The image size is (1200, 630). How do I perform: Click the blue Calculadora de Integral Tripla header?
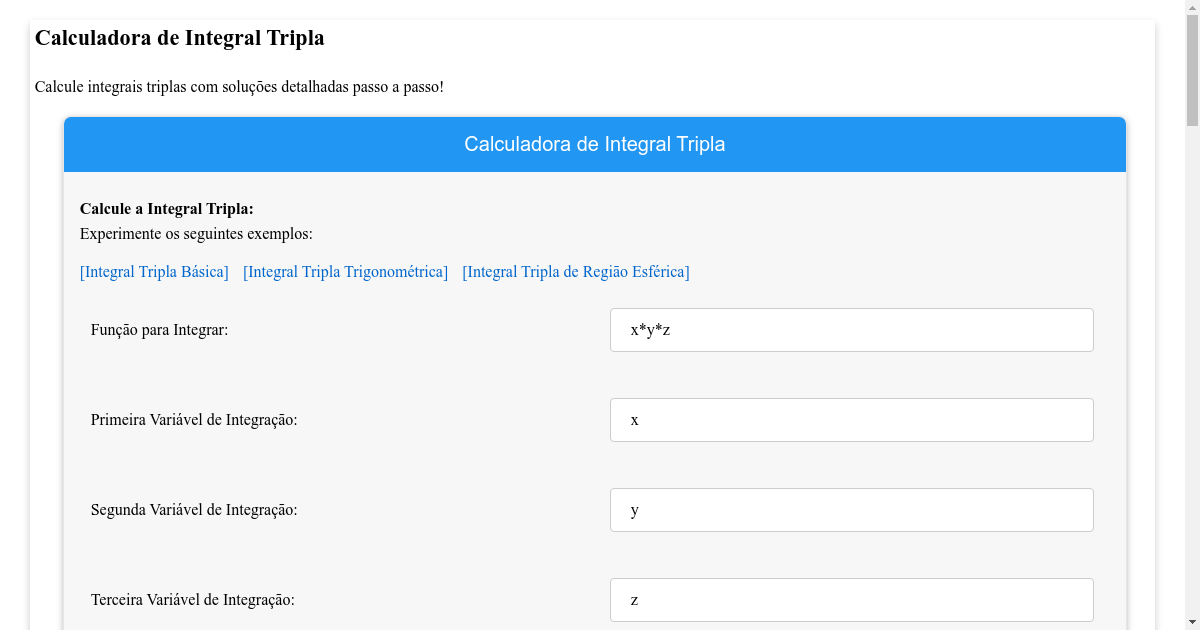[594, 144]
